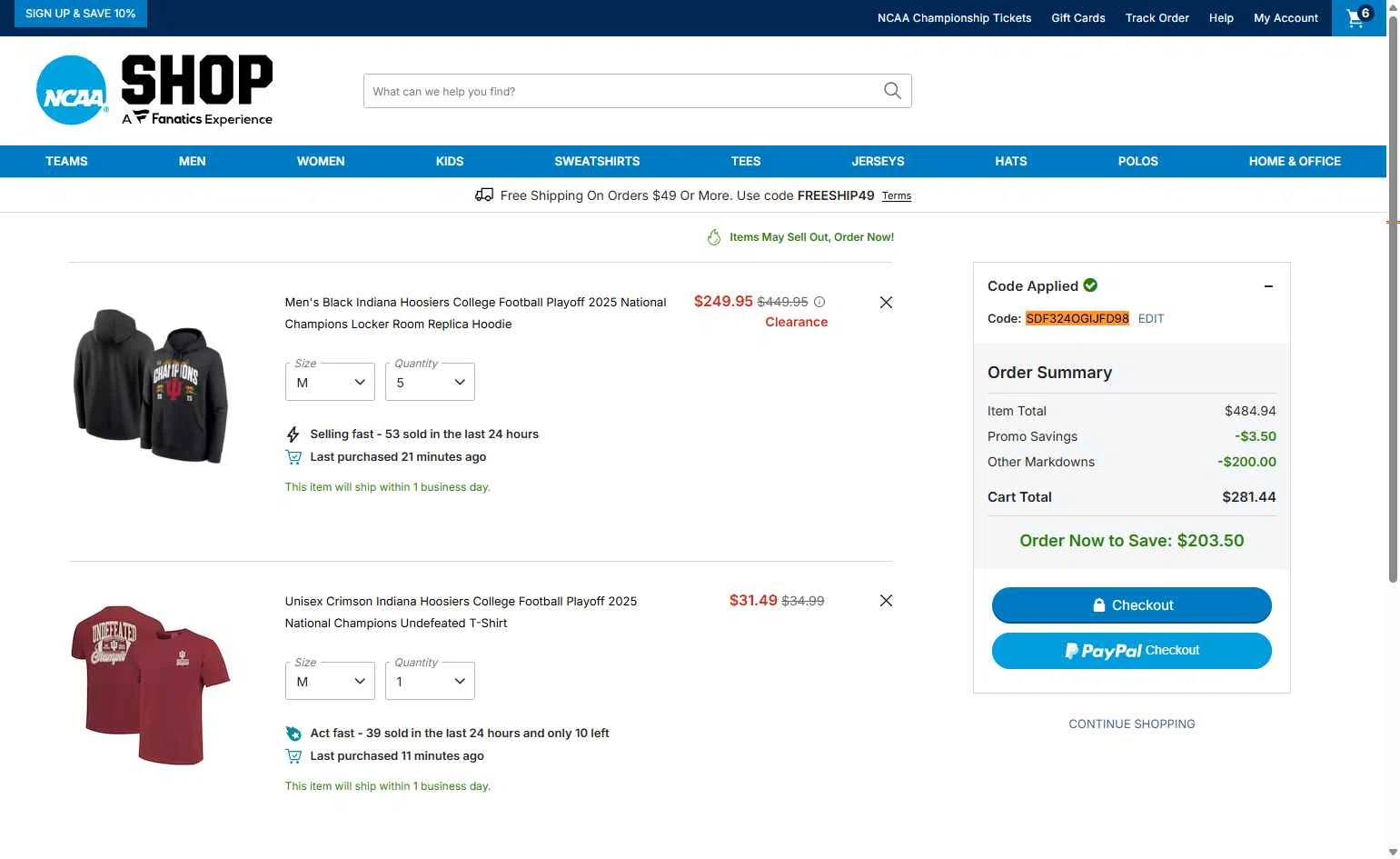
Task: Click the cart icon beside Last purchased 21 minutes
Action: coord(293,457)
